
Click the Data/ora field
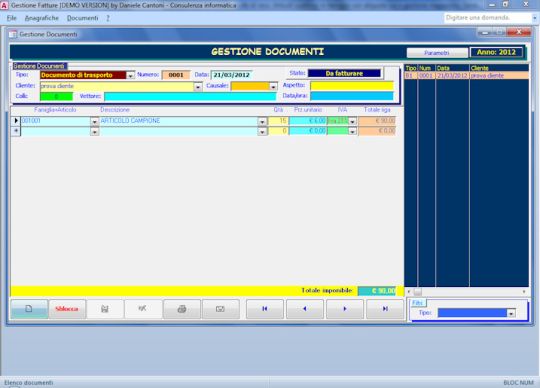click(x=352, y=96)
